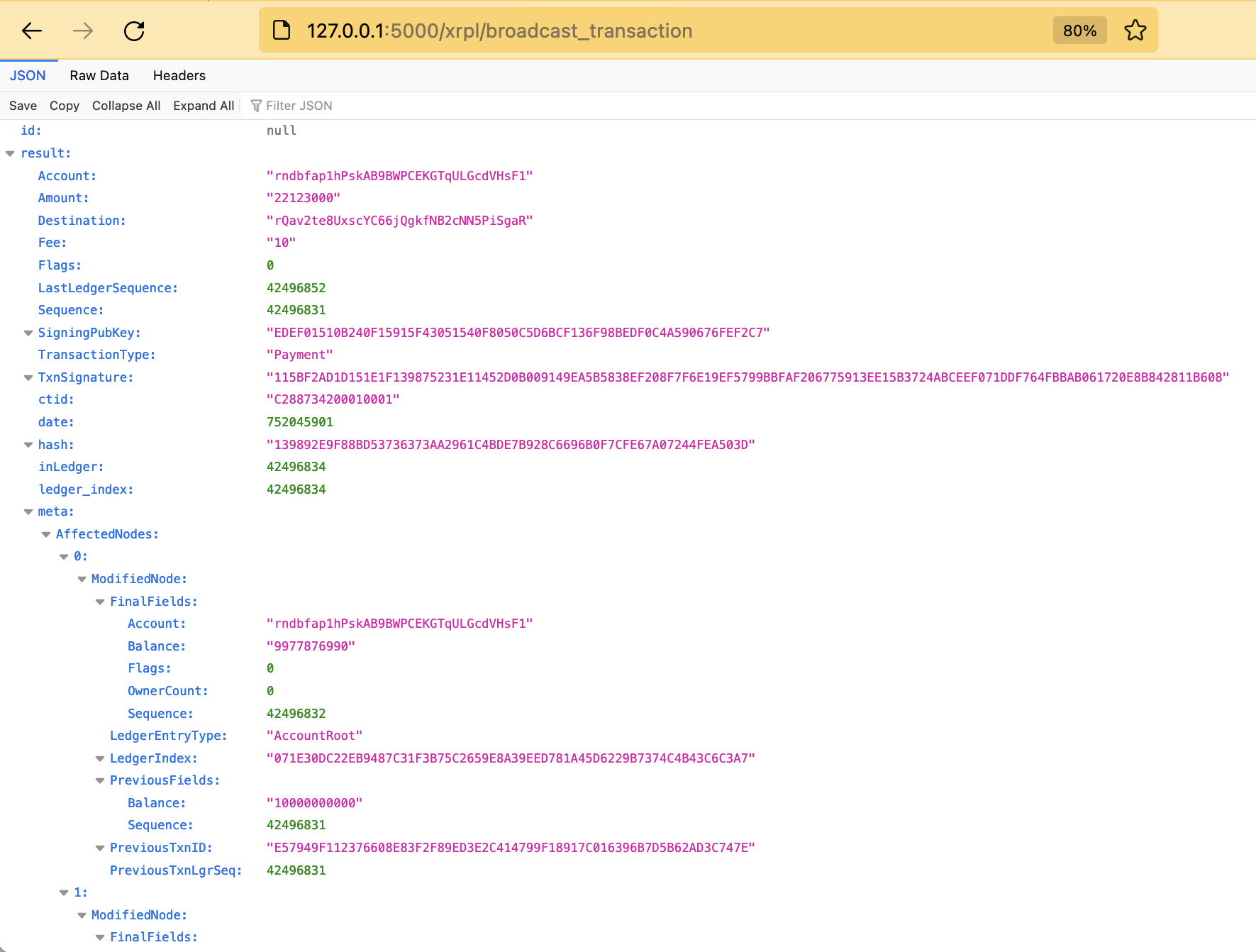Toggle the PreviousTxnID row arrow
Viewport: 1256px width, 952px height.
tap(100, 848)
